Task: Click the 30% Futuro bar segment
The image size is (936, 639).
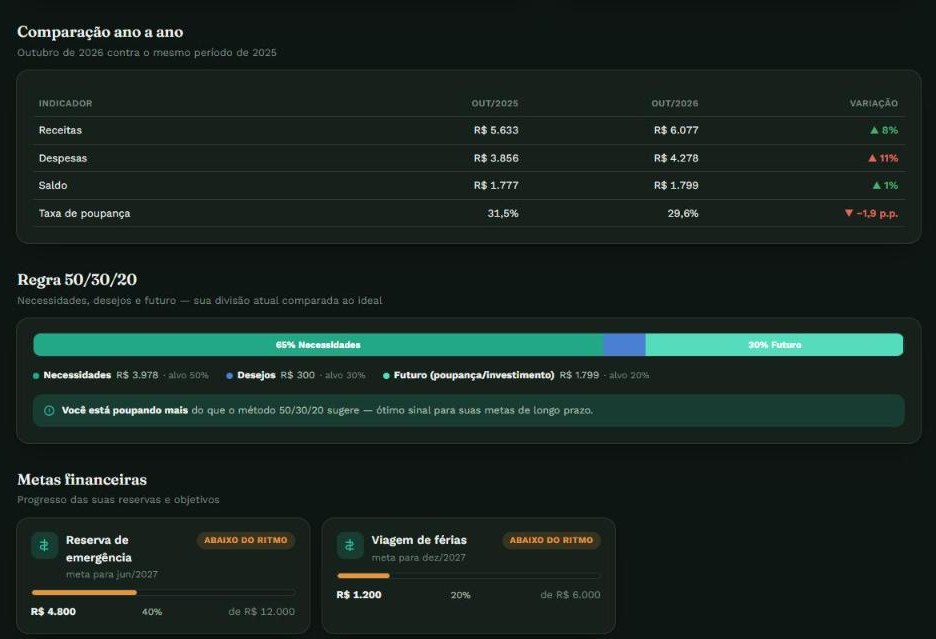Action: coord(774,345)
